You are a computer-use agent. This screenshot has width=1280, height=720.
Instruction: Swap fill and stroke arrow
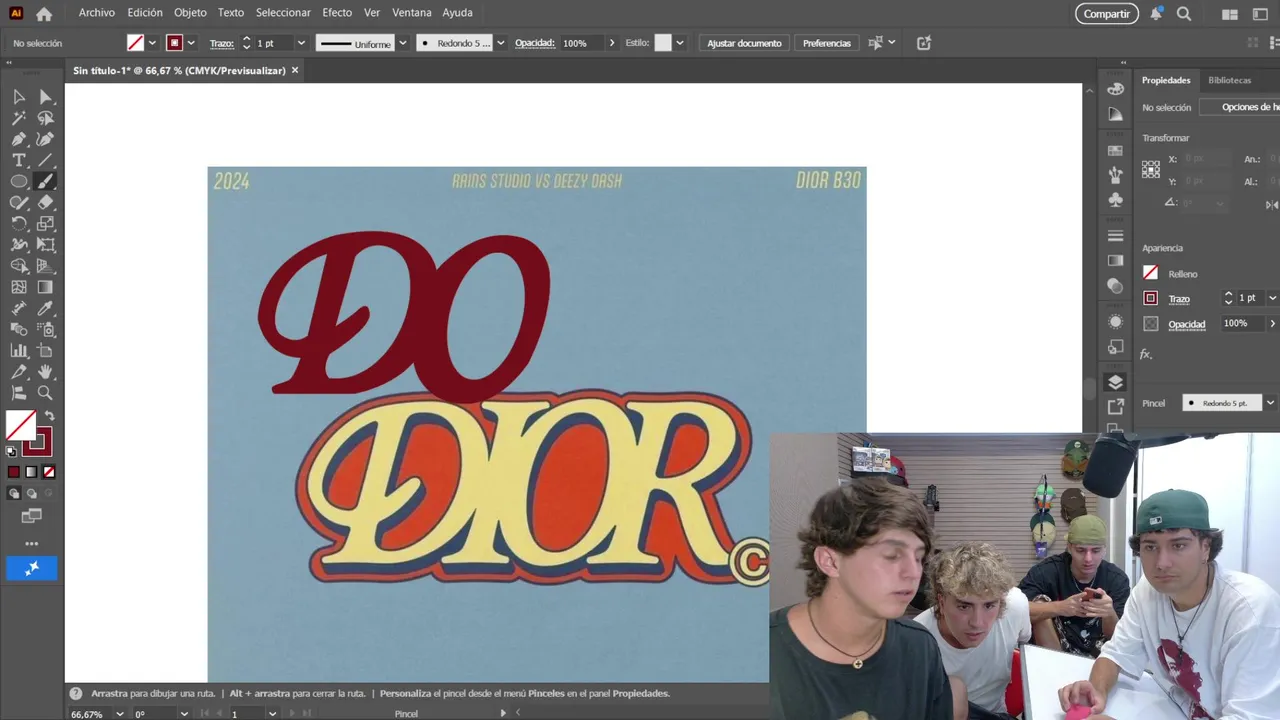49,416
